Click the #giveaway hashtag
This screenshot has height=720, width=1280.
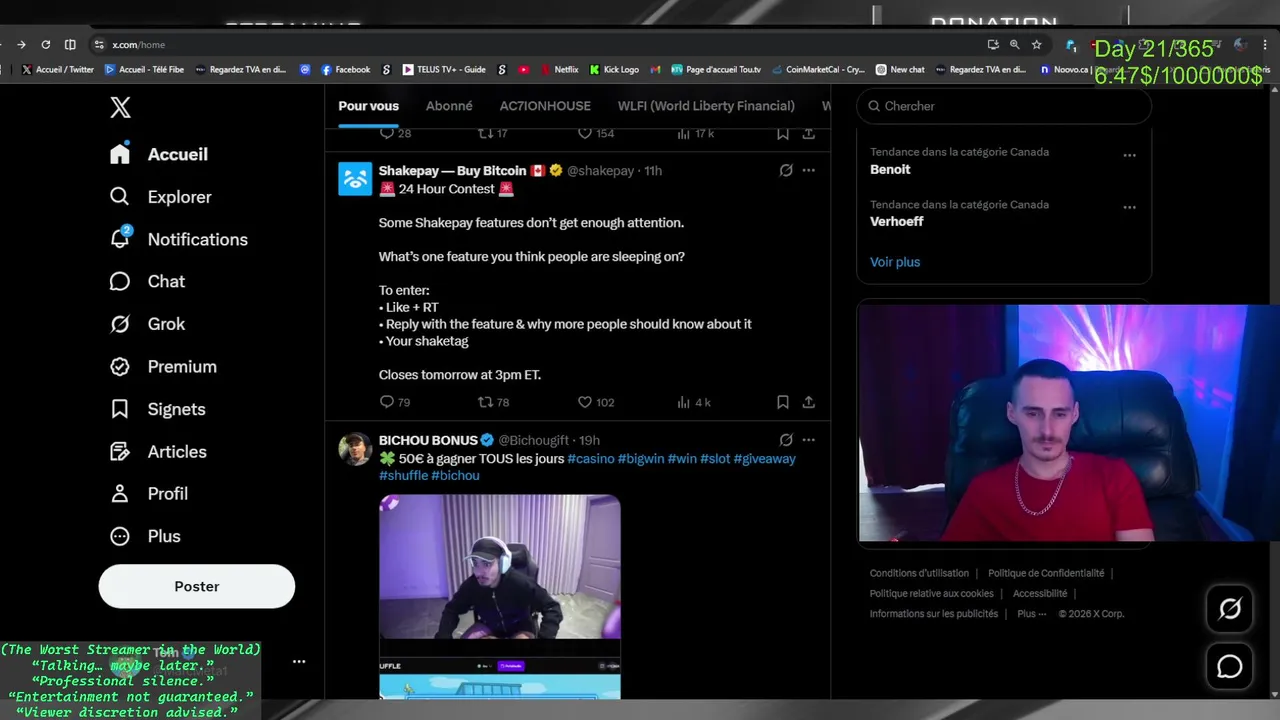(x=765, y=458)
